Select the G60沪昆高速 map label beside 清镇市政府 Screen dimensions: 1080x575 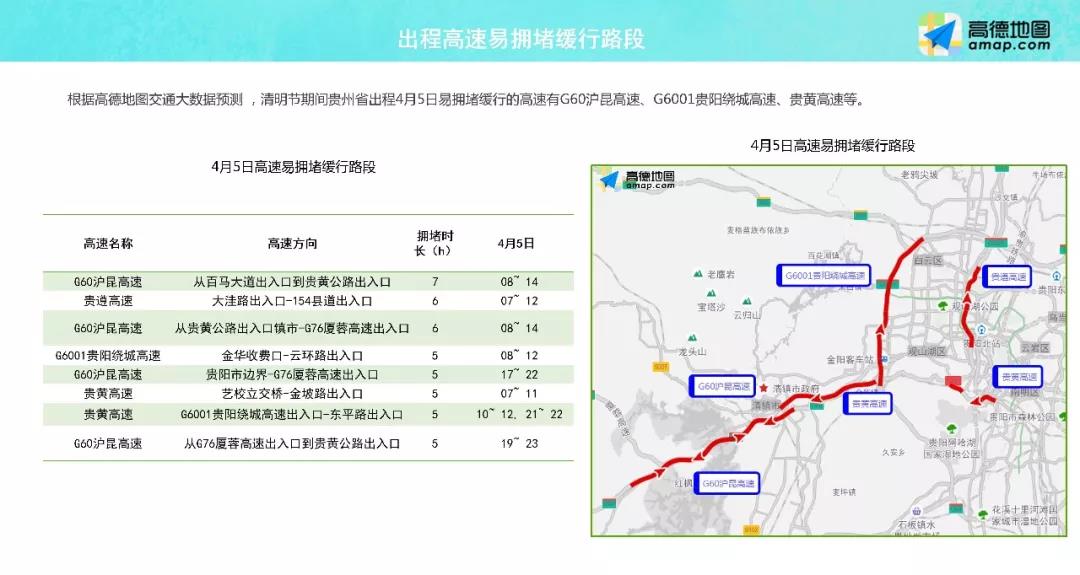[x=723, y=386]
